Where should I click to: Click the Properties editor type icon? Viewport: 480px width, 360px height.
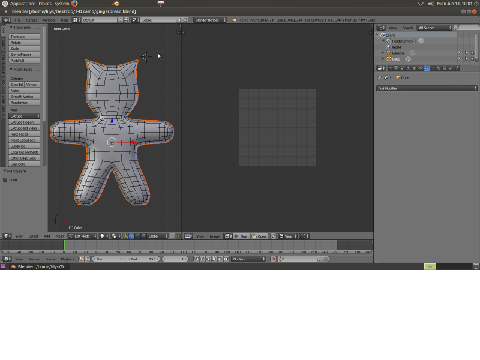pyautogui.click(x=381, y=68)
